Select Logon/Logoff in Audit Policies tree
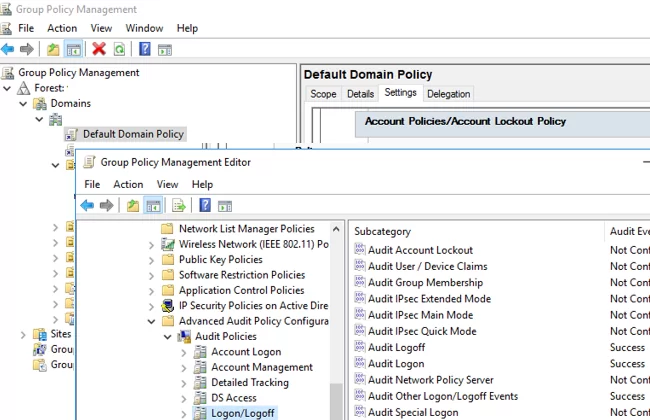Image resolution: width=650 pixels, height=420 pixels. (x=243, y=413)
